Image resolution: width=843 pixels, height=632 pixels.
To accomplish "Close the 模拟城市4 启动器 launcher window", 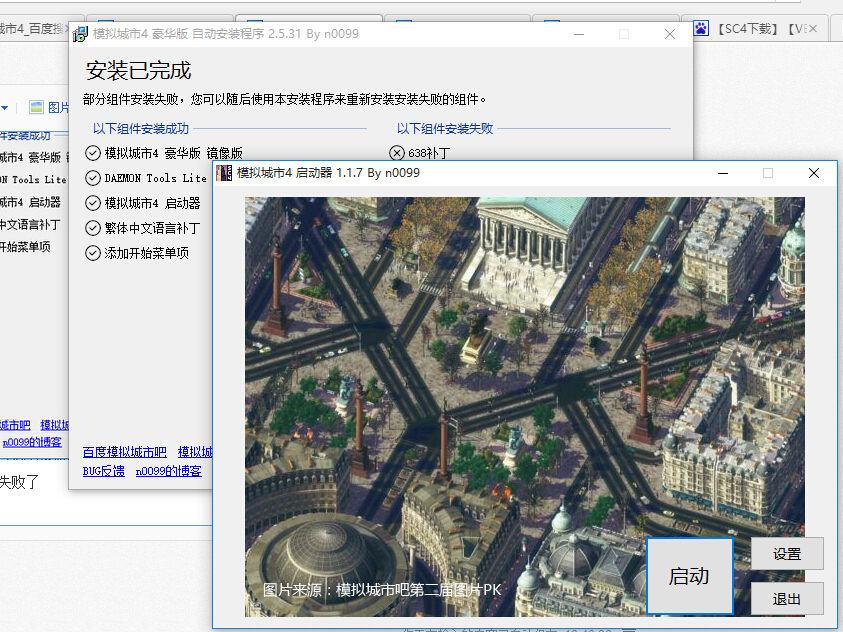I will (814, 173).
